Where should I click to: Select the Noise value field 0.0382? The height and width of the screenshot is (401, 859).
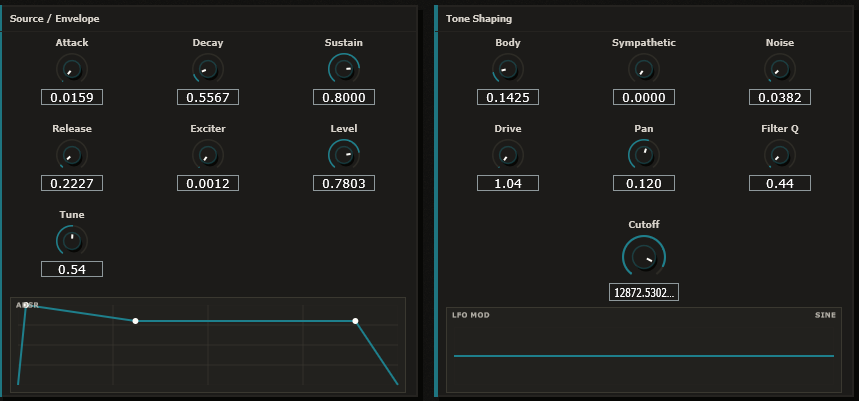pyautogui.click(x=779, y=98)
